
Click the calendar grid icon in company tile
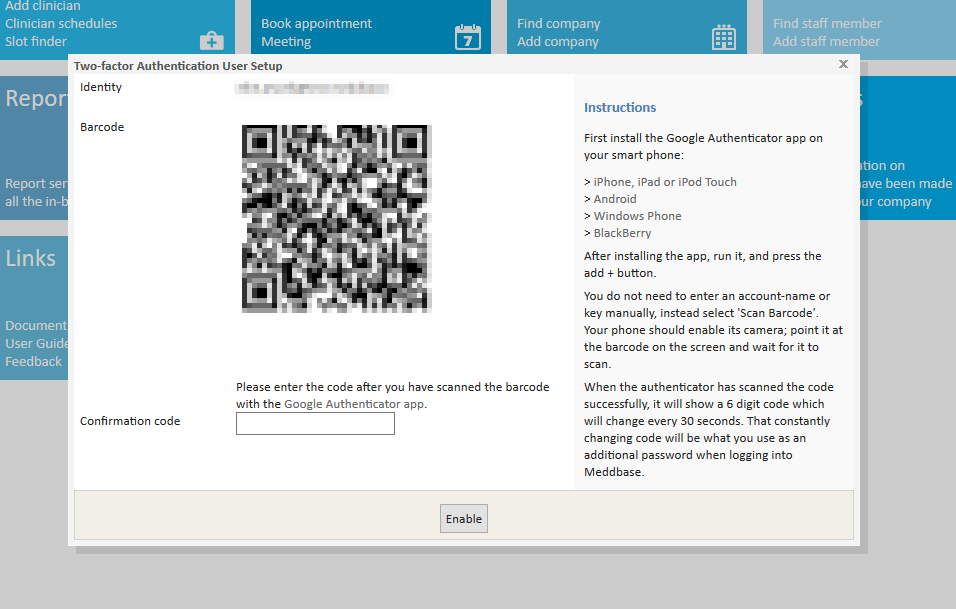pos(724,37)
